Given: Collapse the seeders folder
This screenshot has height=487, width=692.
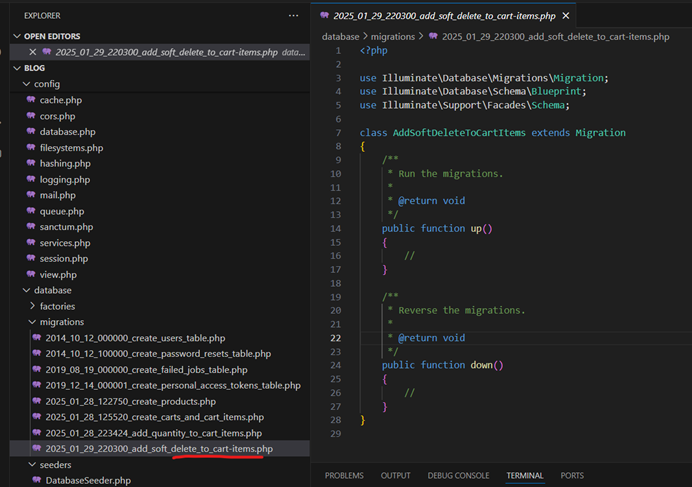Looking at the screenshot, I should point(32,464).
